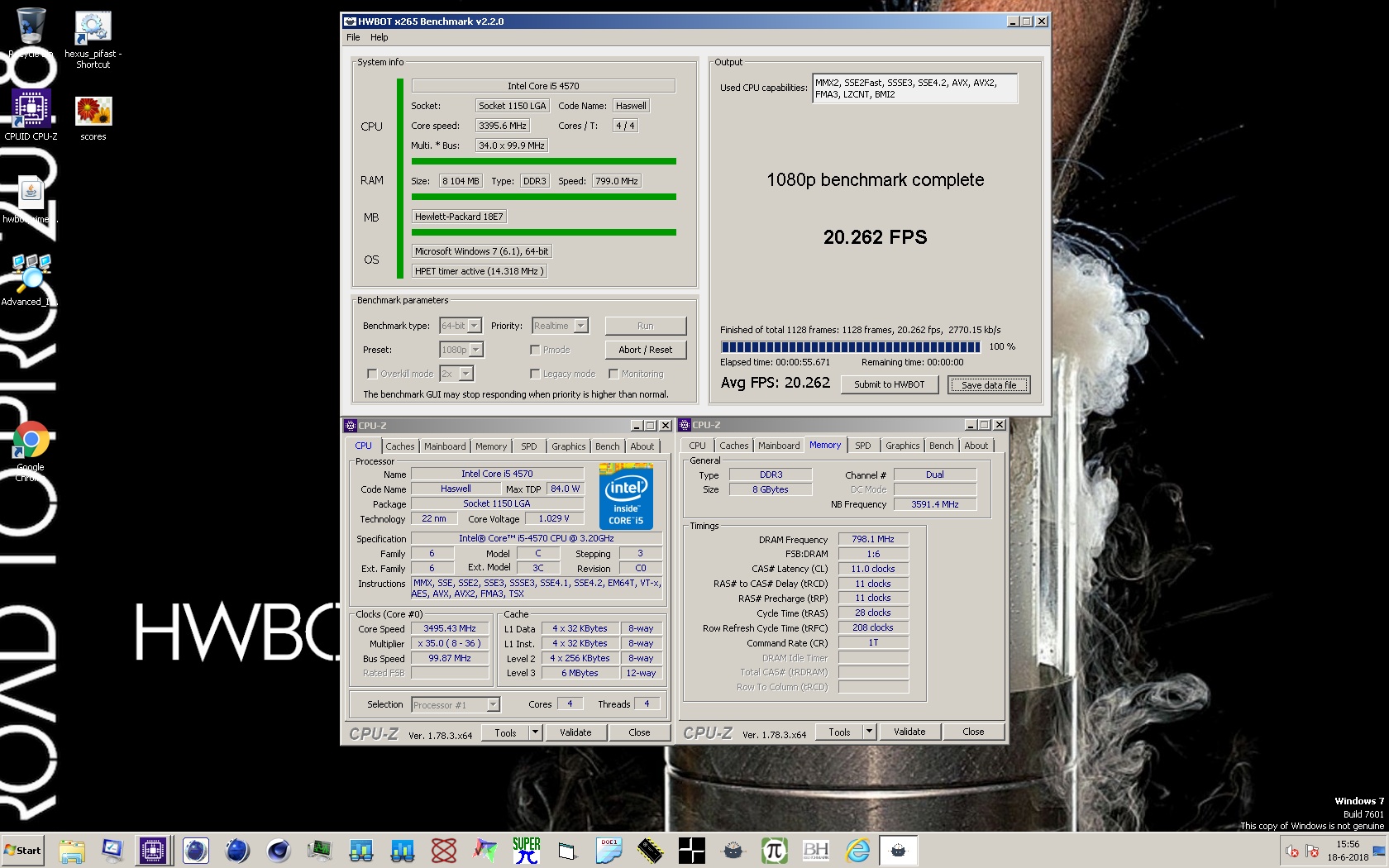Image resolution: width=1389 pixels, height=868 pixels.
Task: Click the green bar below CPU info
Action: pyautogui.click(x=544, y=161)
